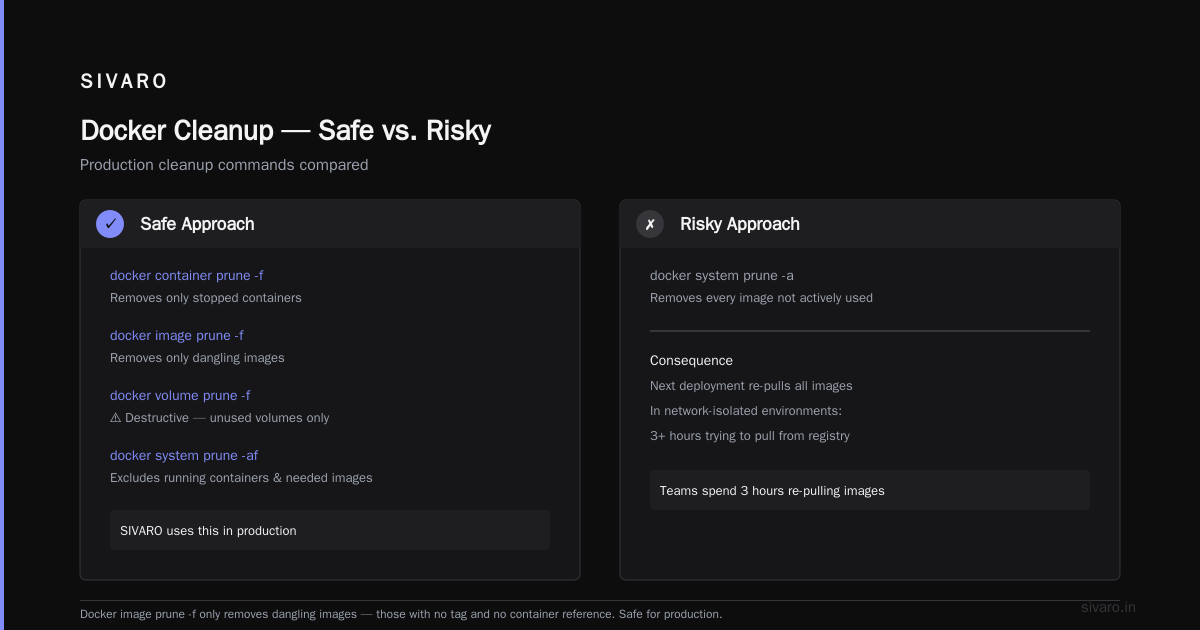Open the sivaro.in watermark link

[1108, 607]
